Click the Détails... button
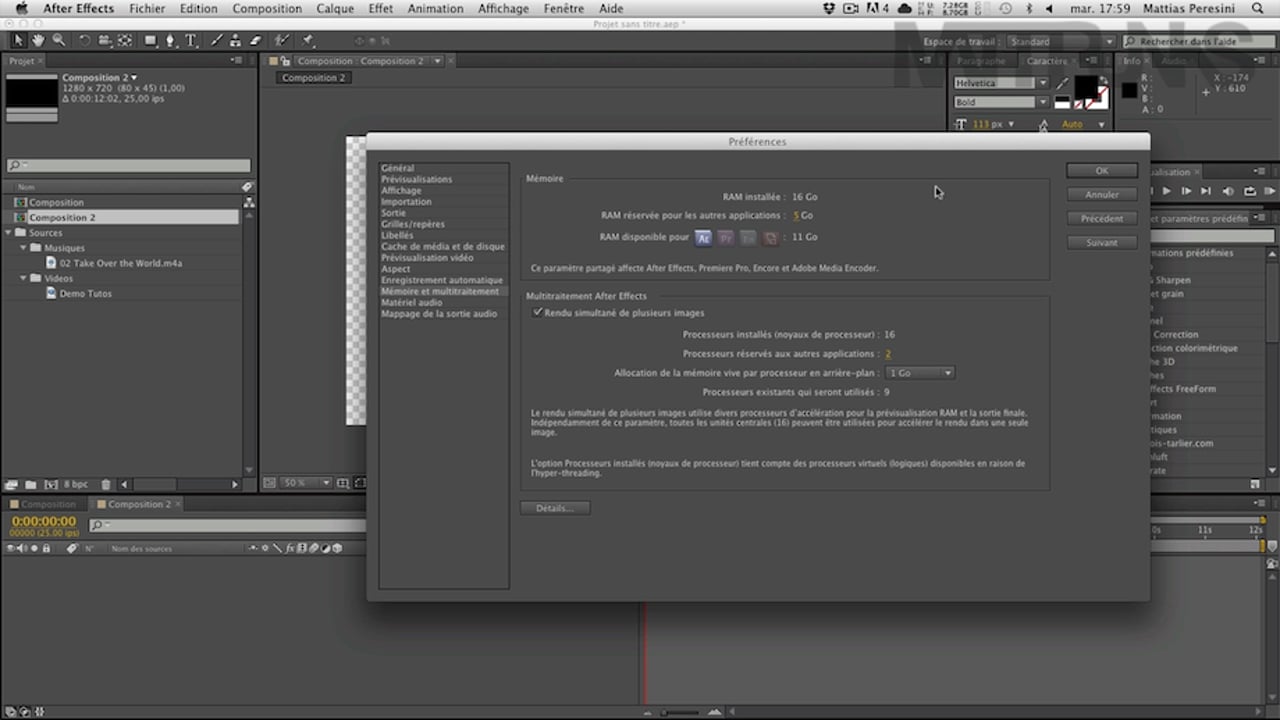The height and width of the screenshot is (720, 1280). pyautogui.click(x=554, y=508)
